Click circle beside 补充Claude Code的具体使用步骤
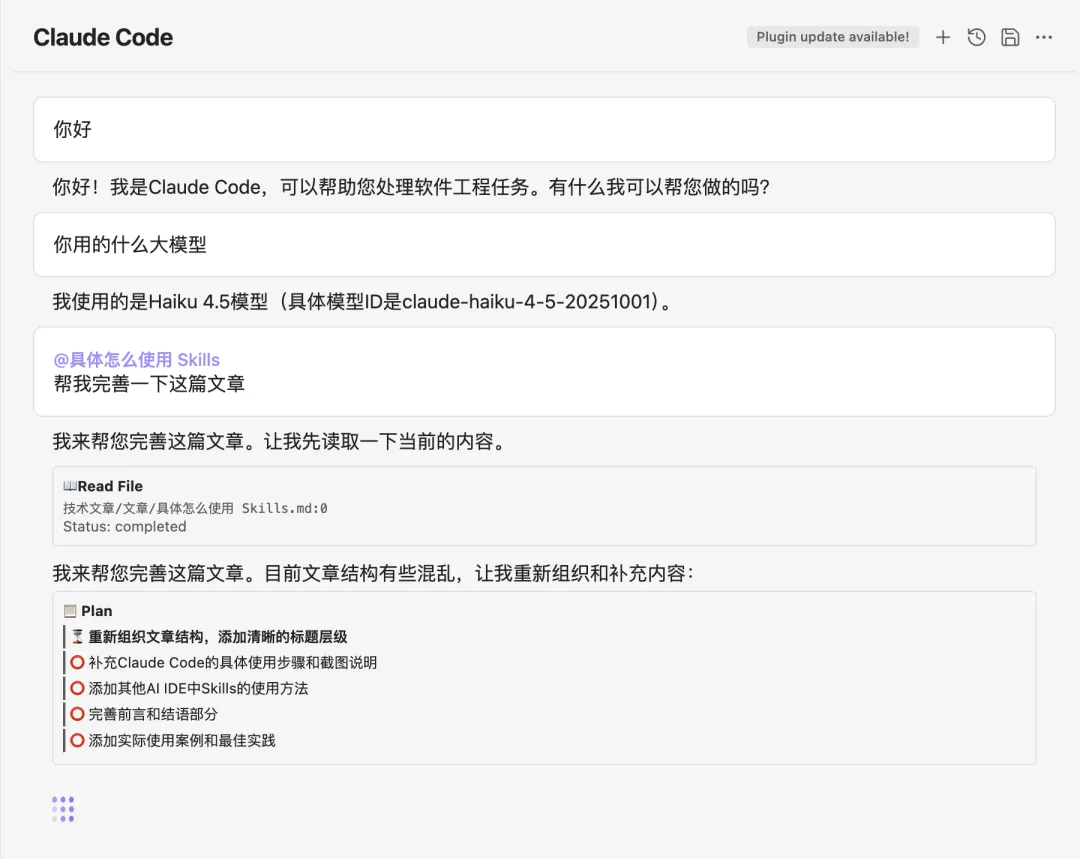The width and height of the screenshot is (1080, 859). click(77, 662)
